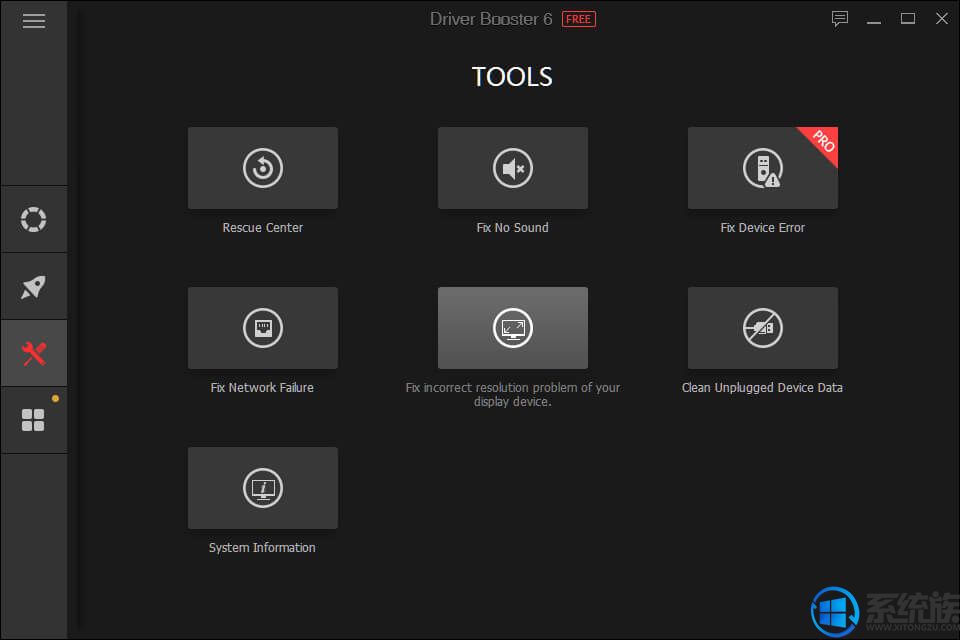960x640 pixels.
Task: Open the System Information tile
Action: pos(263,488)
